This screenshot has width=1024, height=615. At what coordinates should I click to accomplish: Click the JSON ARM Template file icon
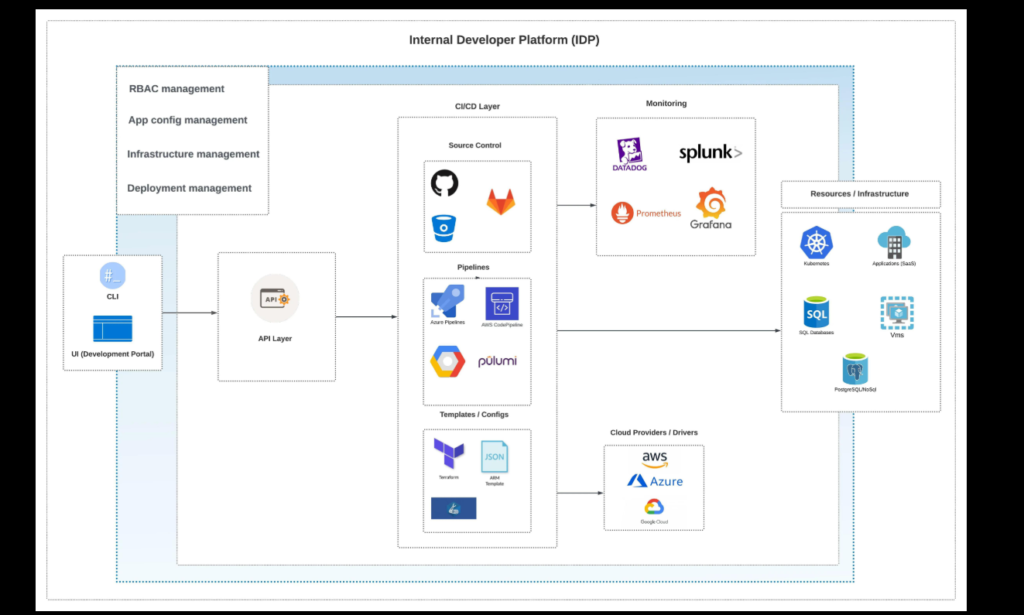[494, 457]
